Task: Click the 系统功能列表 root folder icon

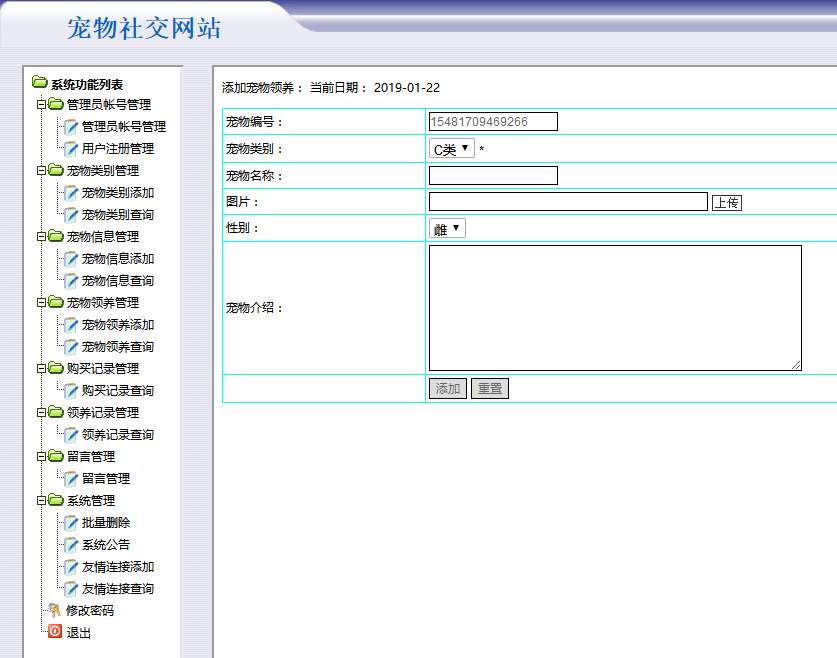Action: (40, 82)
